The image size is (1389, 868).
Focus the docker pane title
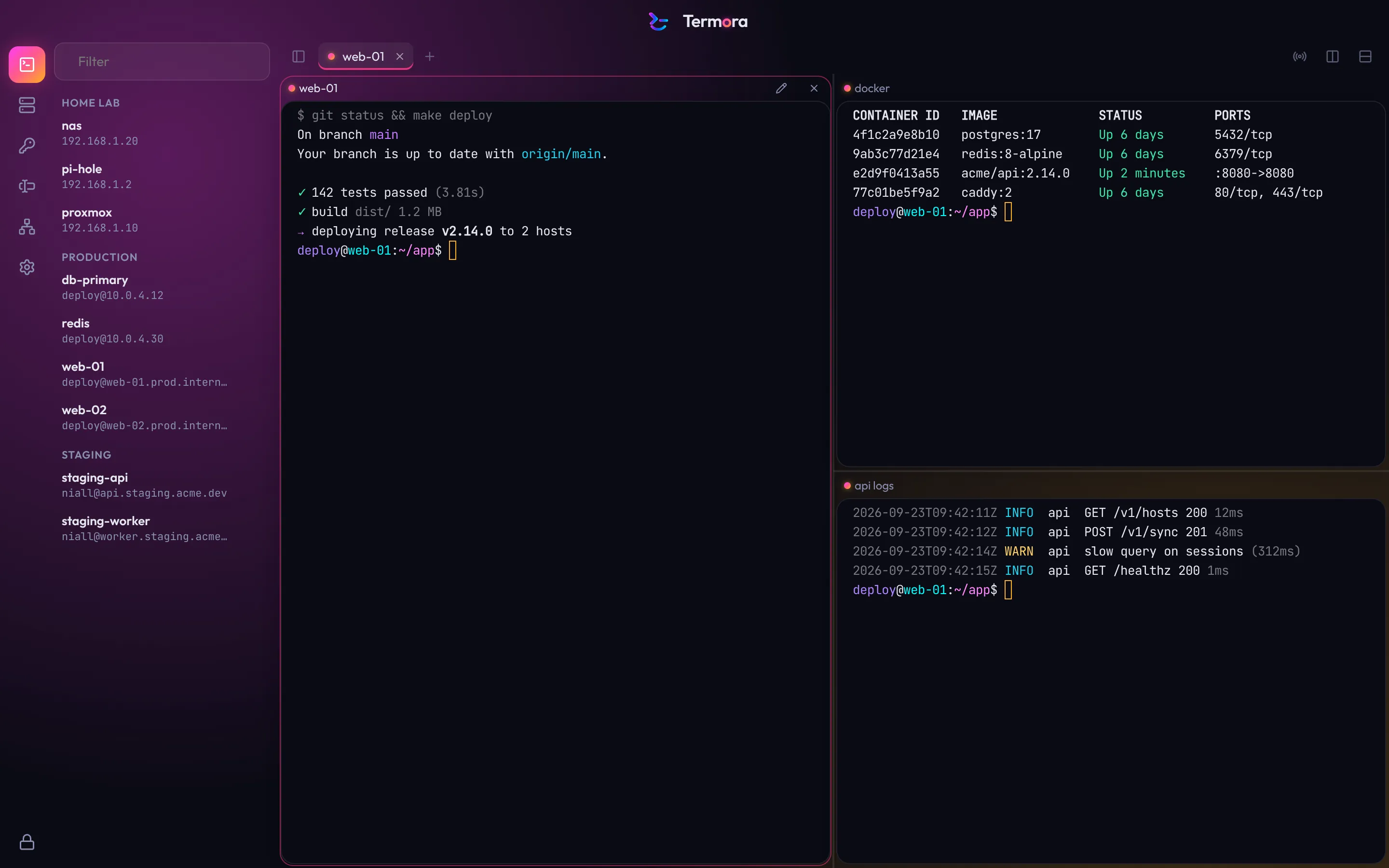[872, 88]
